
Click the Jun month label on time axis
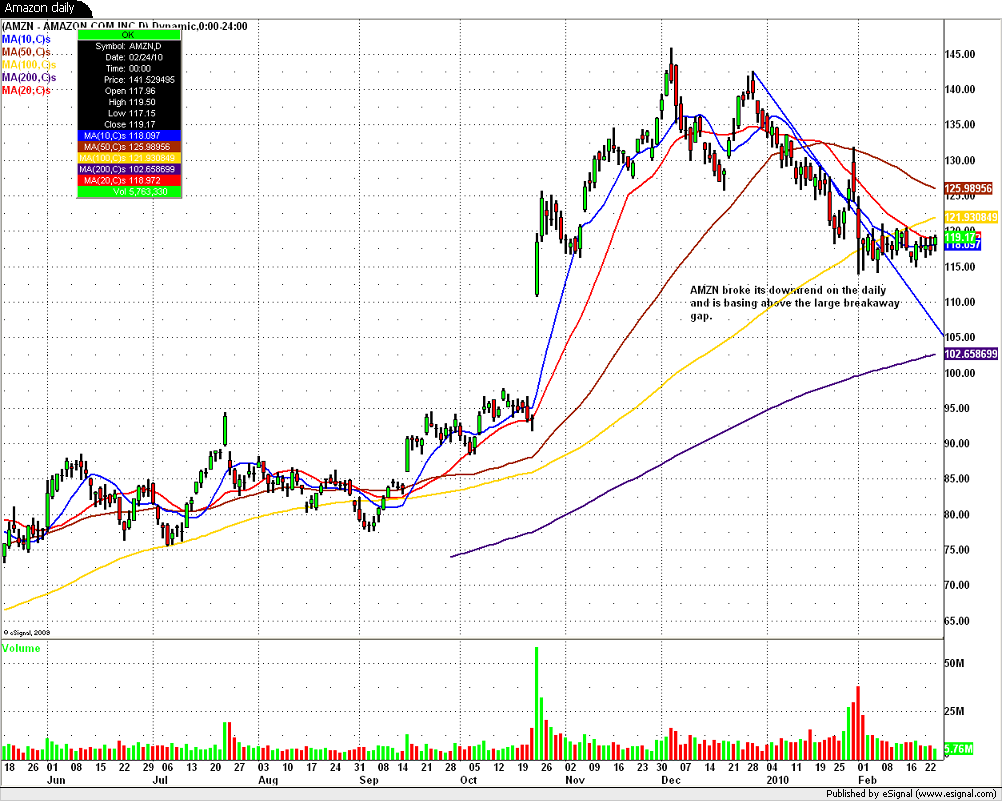coord(56,781)
